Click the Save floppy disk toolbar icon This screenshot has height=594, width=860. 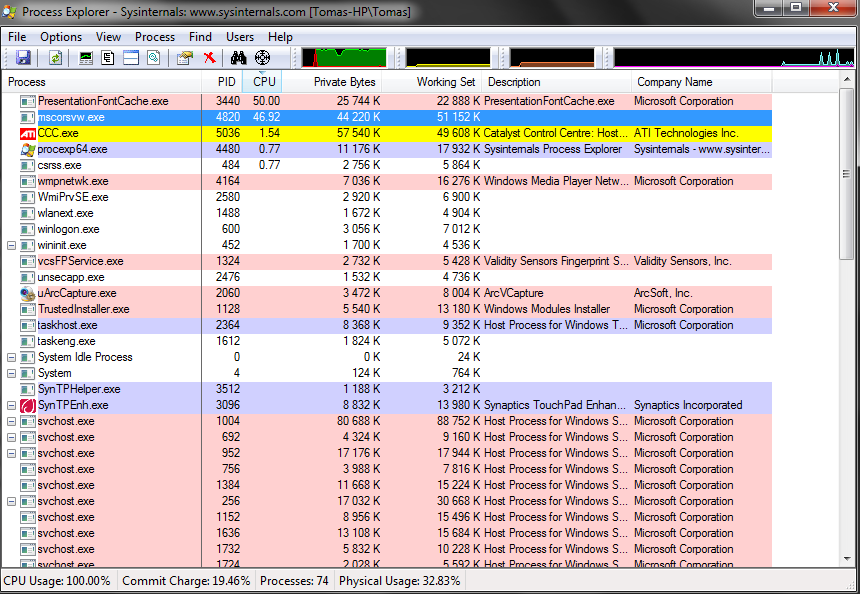[23, 58]
